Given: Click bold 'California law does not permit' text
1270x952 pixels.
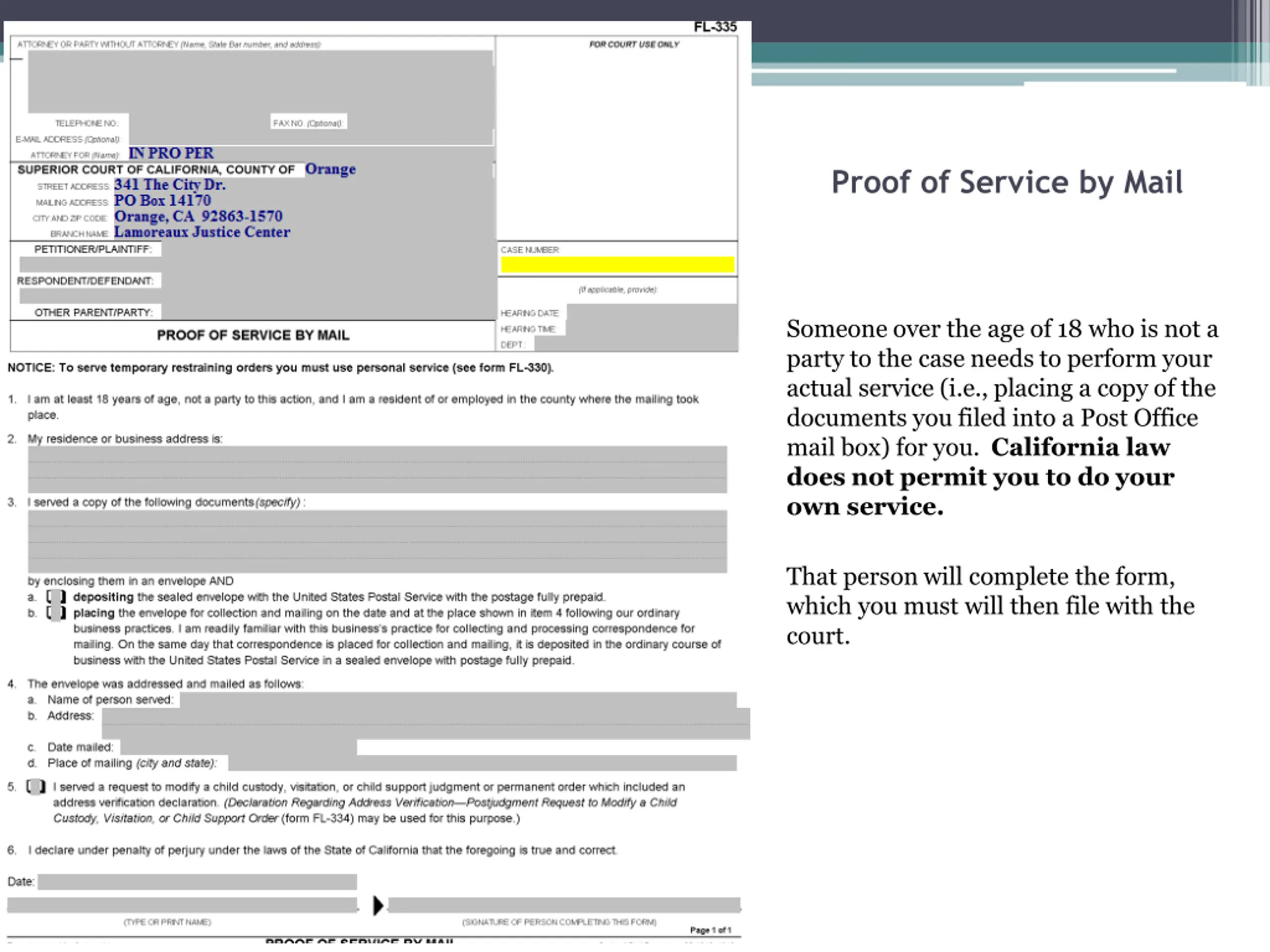Looking at the screenshot, I should (981, 476).
